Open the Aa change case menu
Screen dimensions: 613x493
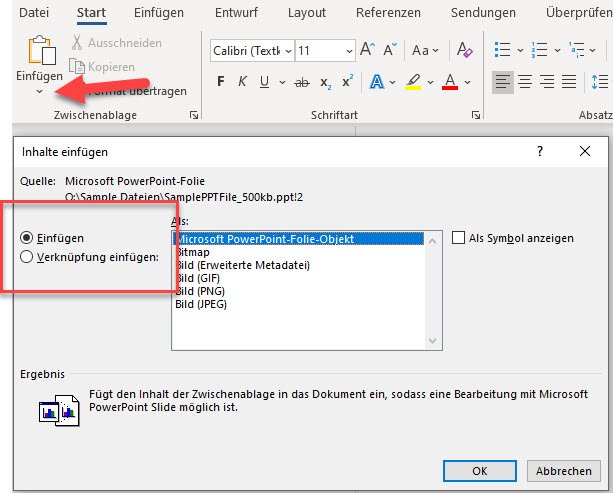425,50
